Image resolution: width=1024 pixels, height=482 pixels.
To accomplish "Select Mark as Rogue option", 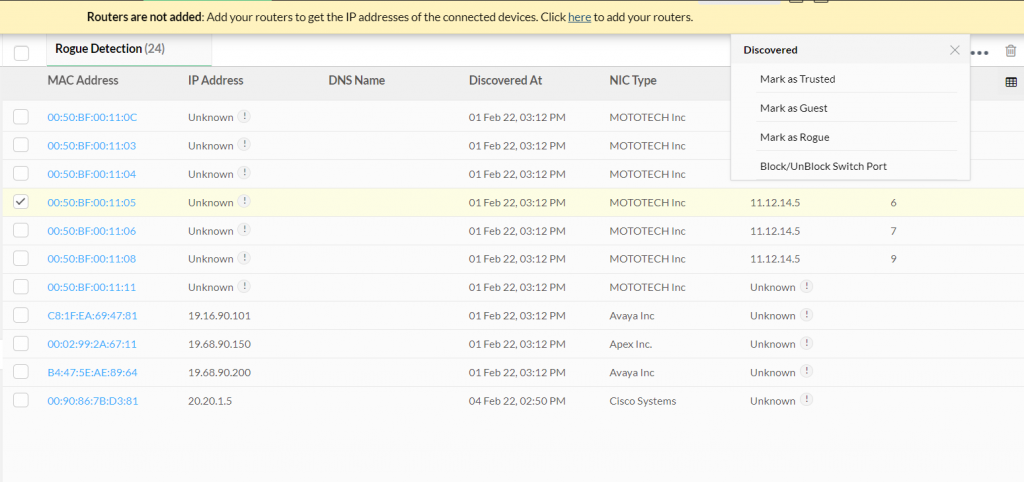I will coord(794,137).
